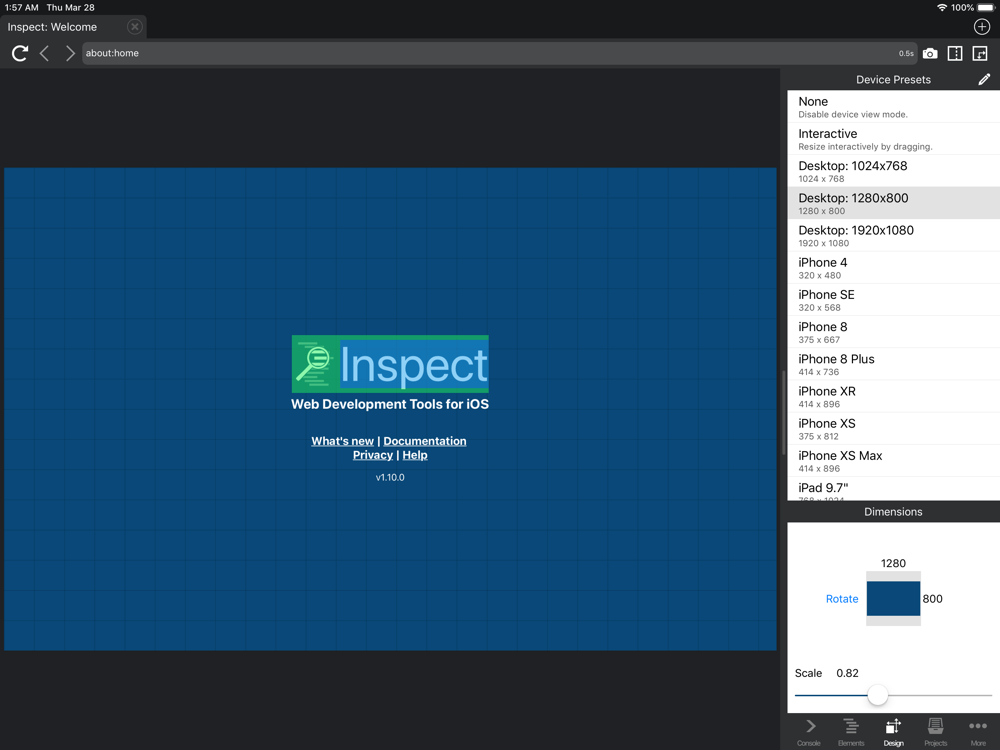This screenshot has width=1000, height=750.
Task: Click the blue device orientation thumbnail
Action: [x=893, y=598]
